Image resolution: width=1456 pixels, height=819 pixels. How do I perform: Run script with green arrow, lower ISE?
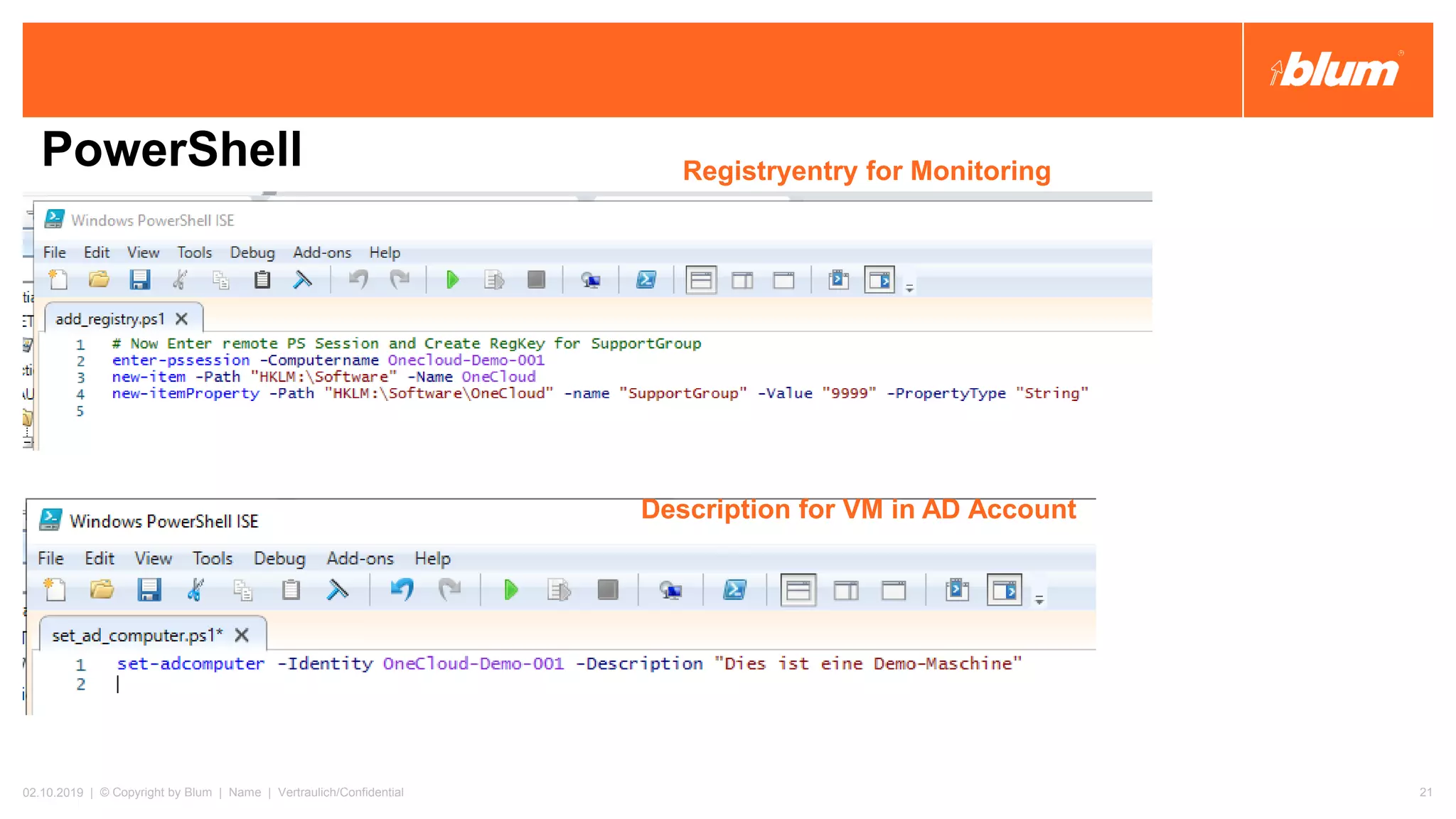pyautogui.click(x=510, y=590)
